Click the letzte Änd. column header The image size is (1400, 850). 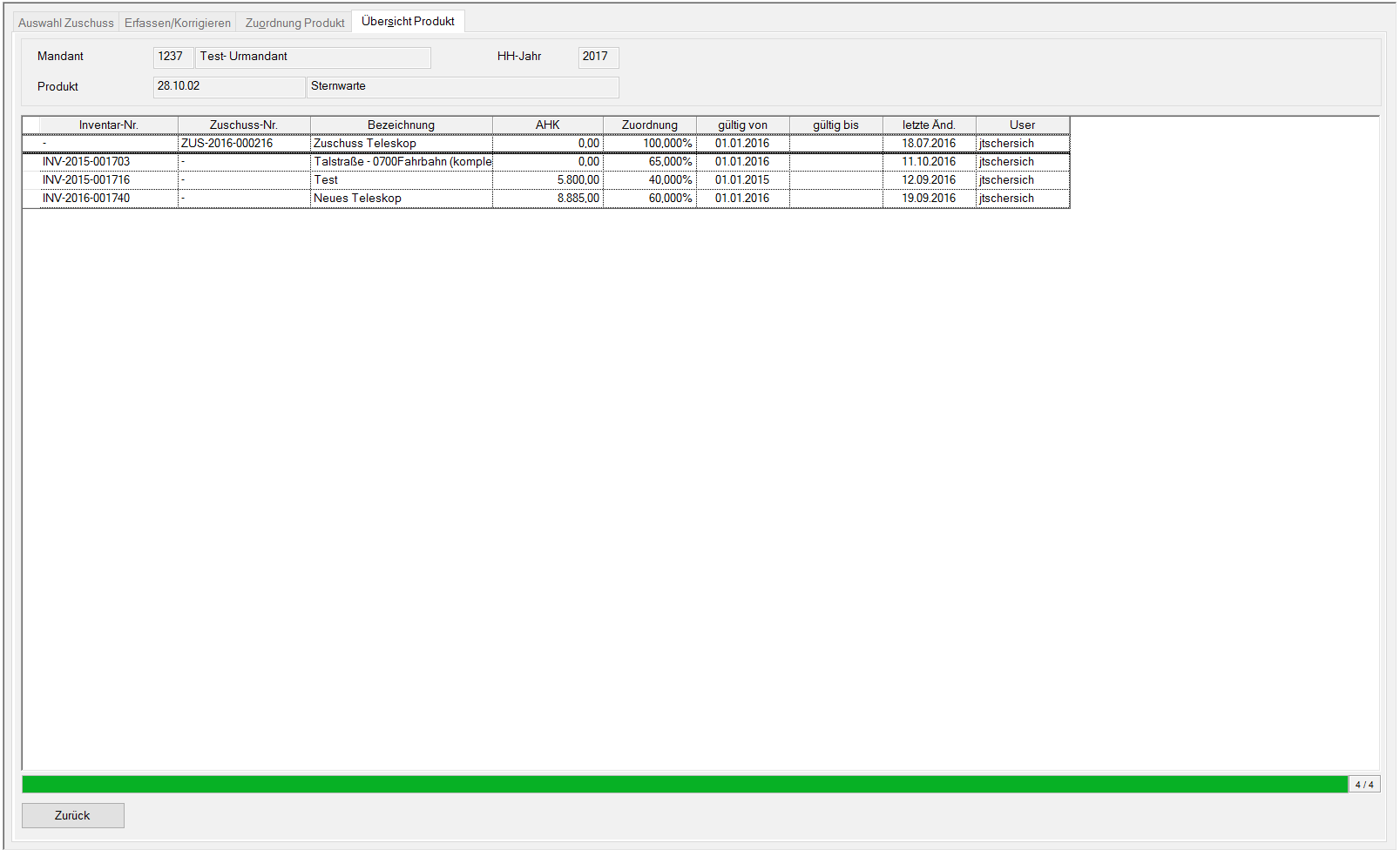point(929,125)
